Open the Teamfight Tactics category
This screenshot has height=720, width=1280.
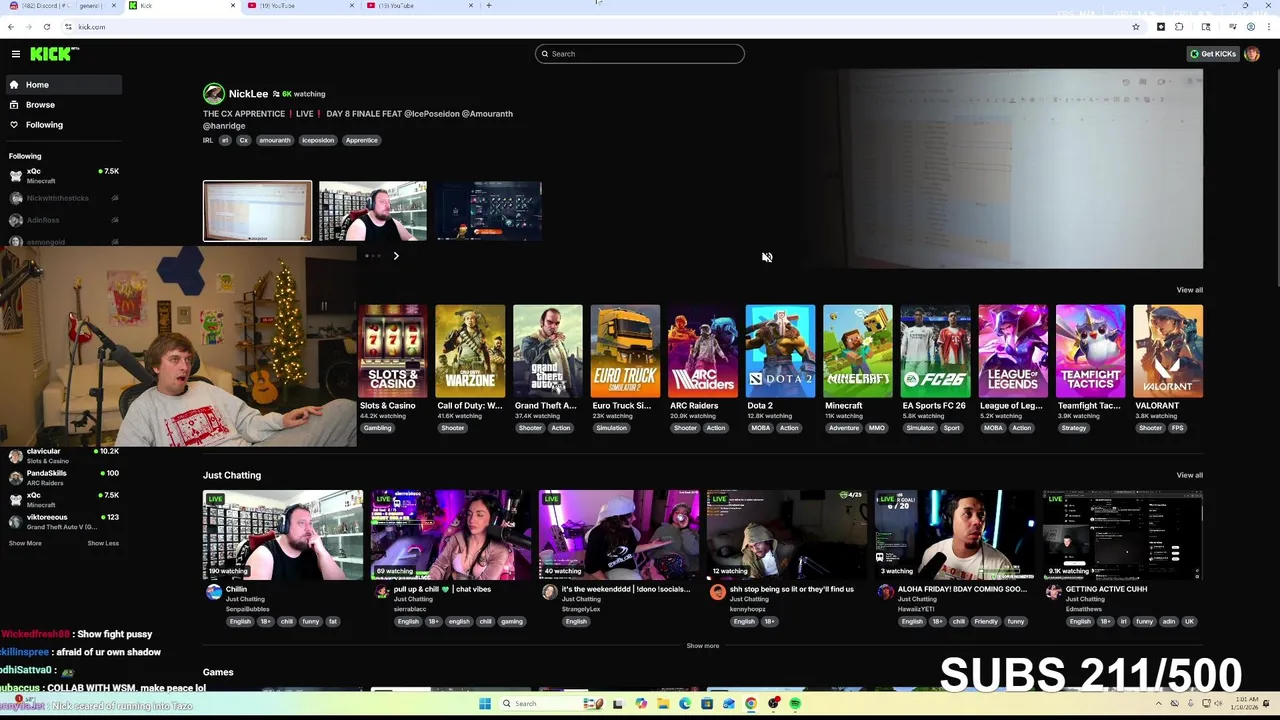click(x=1090, y=351)
